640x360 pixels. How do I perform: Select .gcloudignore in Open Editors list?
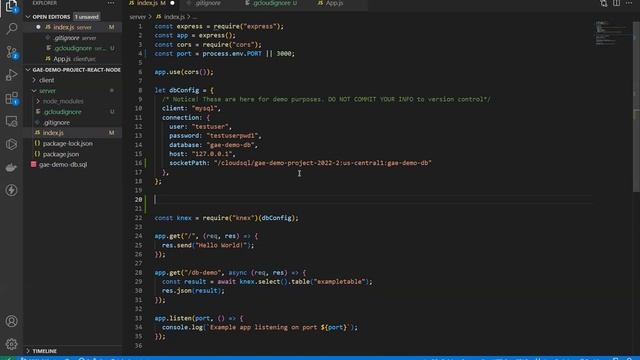pos(73,48)
